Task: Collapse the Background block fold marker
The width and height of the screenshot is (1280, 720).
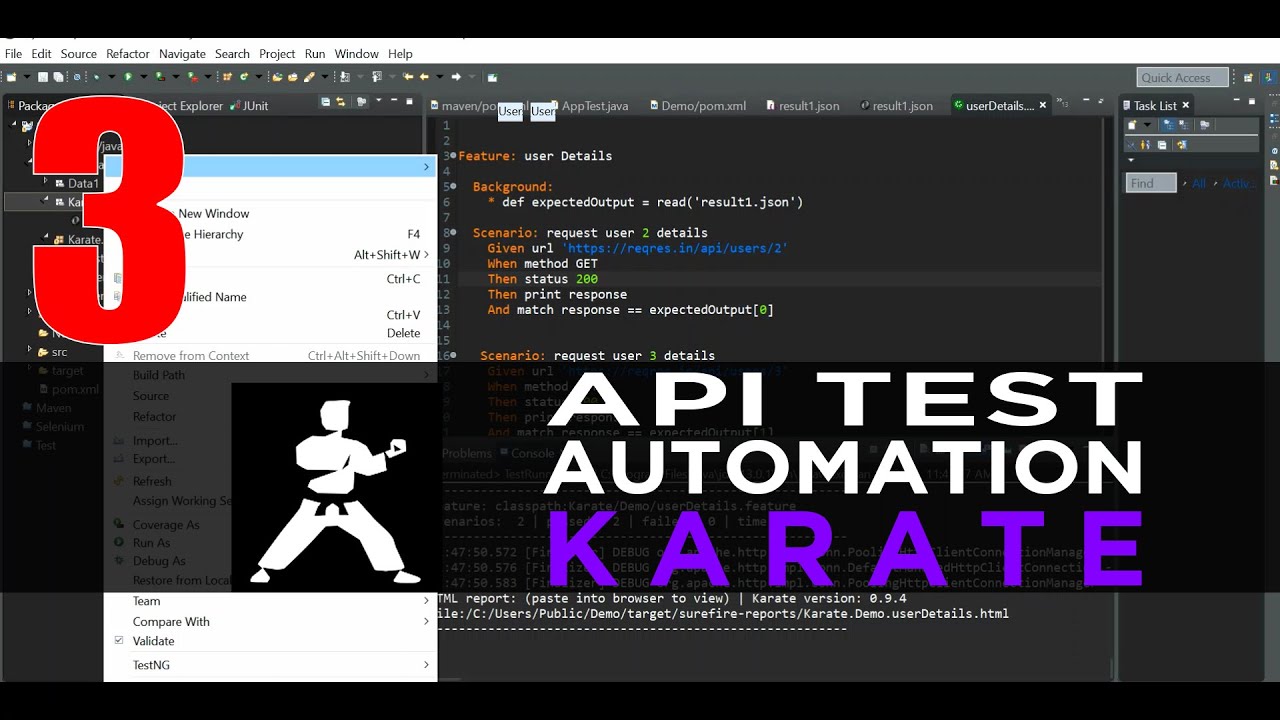Action: [x=452, y=187]
